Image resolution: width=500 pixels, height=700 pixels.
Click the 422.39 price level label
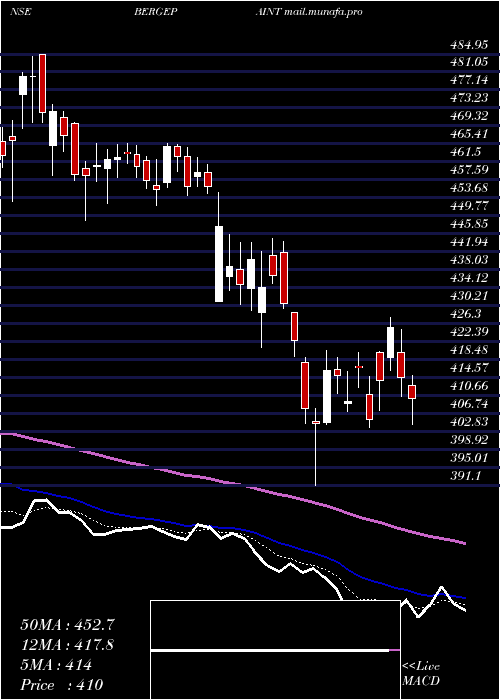coord(468,332)
